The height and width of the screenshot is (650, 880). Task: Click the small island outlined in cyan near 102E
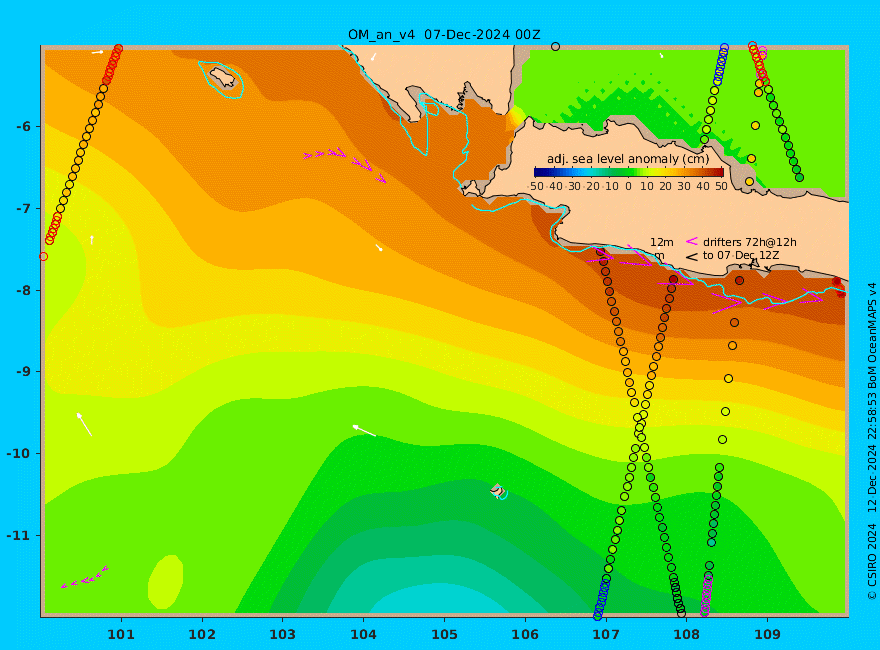(x=223, y=78)
